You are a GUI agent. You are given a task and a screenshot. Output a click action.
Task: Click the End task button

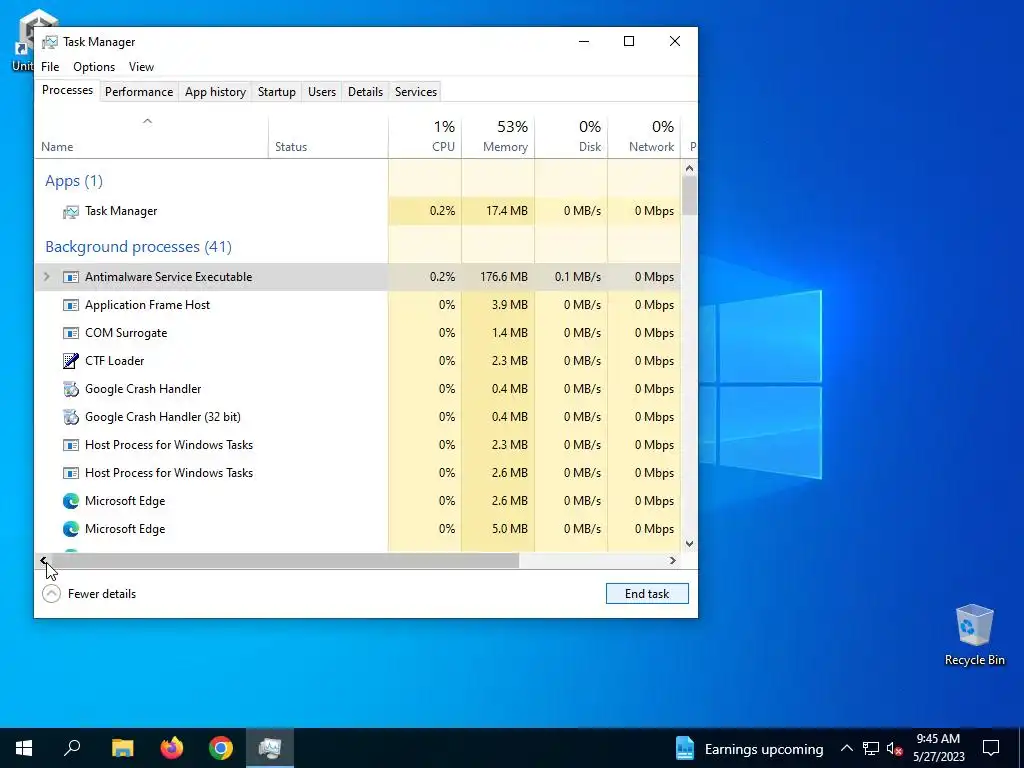click(647, 594)
